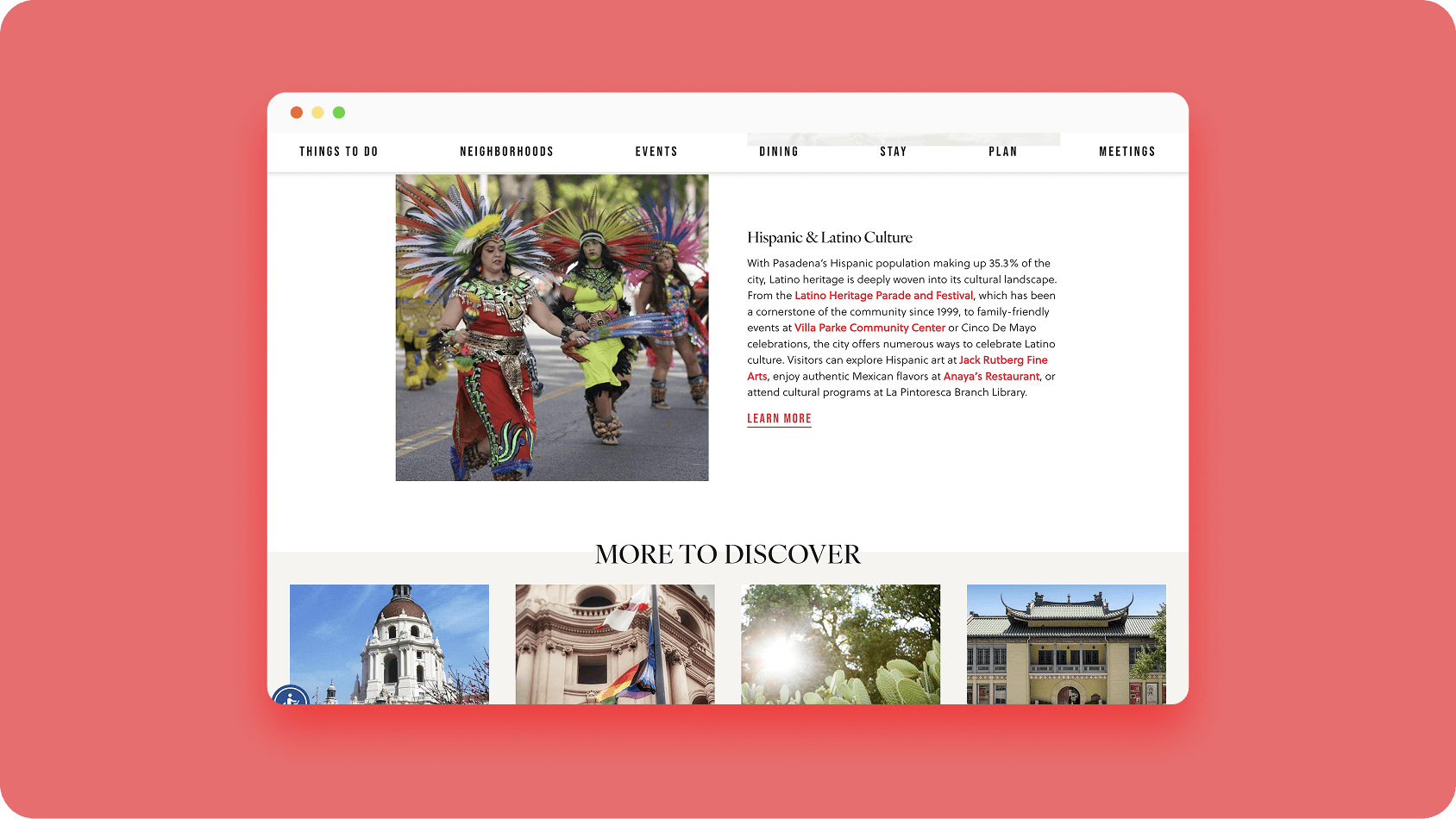Screen dimensions: 1456x819
Task: Open the accessibility widget icon
Action: point(291,696)
